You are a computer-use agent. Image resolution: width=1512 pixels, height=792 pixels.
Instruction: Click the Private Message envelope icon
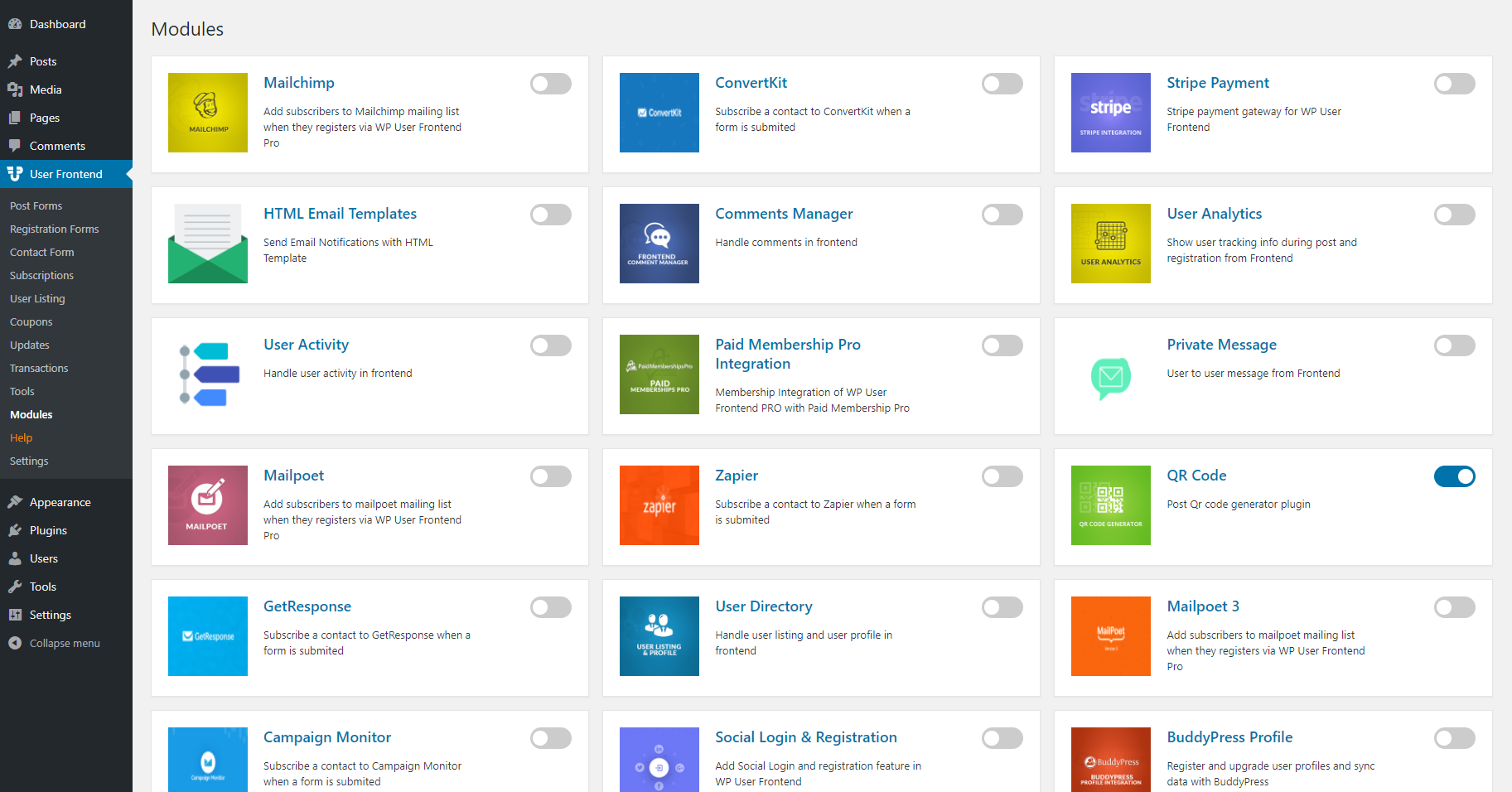[1110, 379]
